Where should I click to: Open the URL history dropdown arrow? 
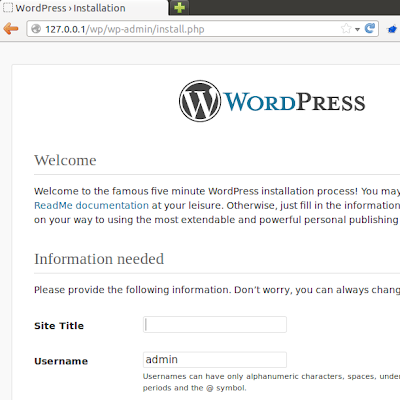[x=357, y=29]
